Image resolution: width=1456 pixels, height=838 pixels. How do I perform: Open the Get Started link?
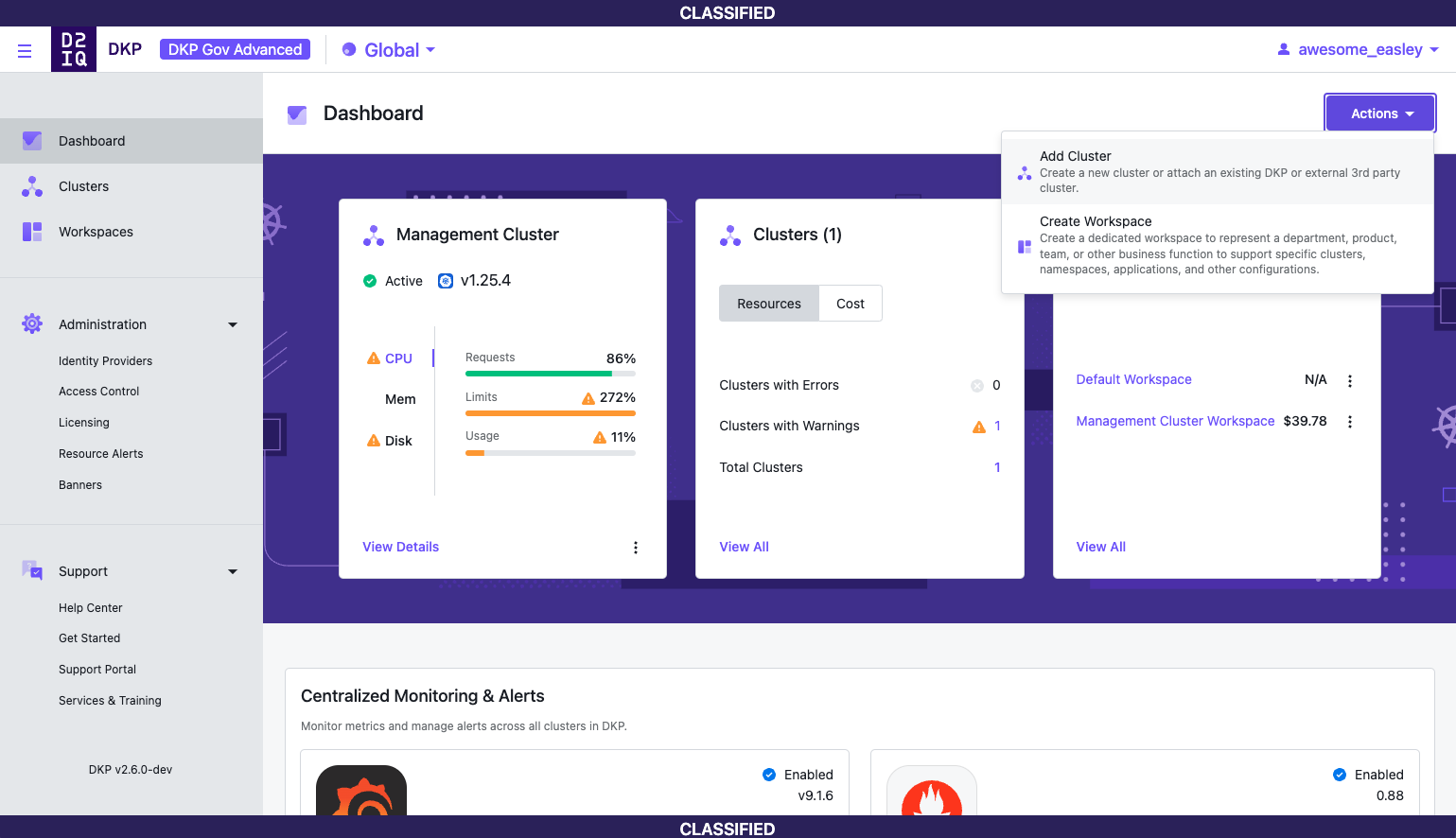point(89,638)
